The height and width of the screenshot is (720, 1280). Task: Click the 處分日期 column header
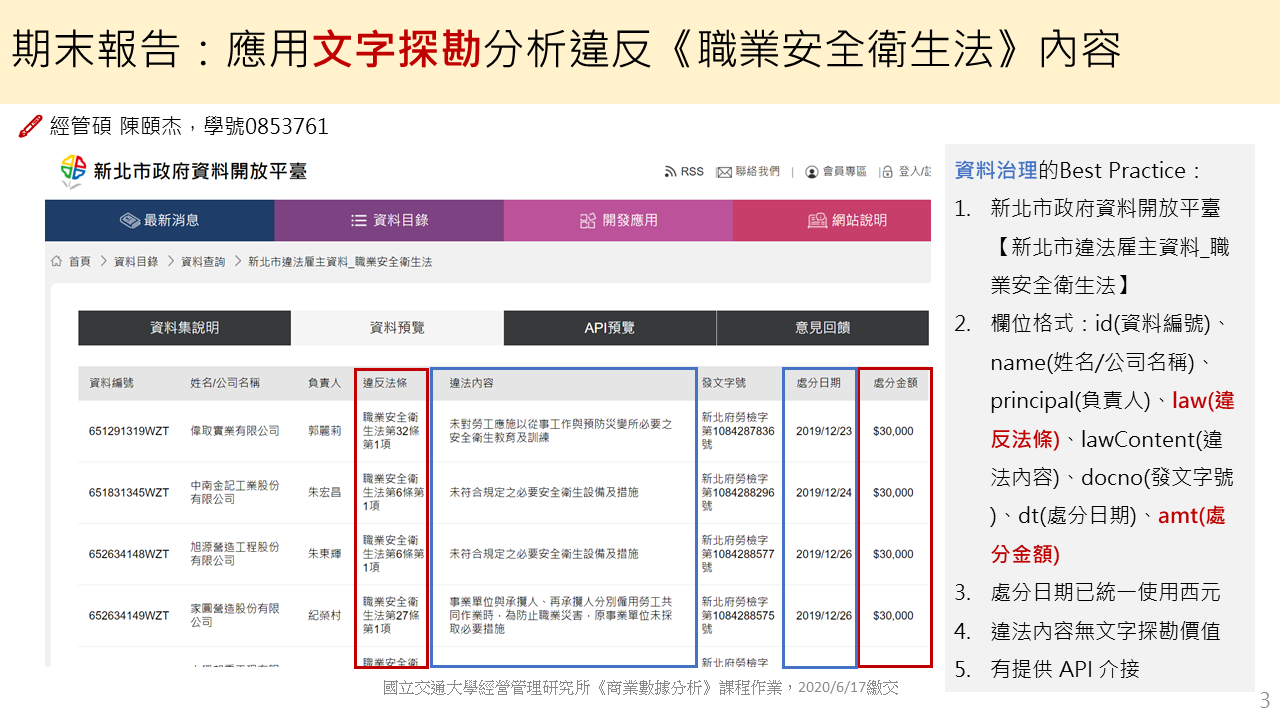coord(818,383)
